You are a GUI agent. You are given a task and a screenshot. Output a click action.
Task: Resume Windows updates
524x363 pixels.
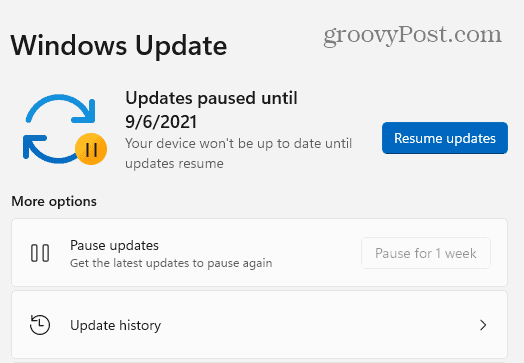tap(445, 138)
